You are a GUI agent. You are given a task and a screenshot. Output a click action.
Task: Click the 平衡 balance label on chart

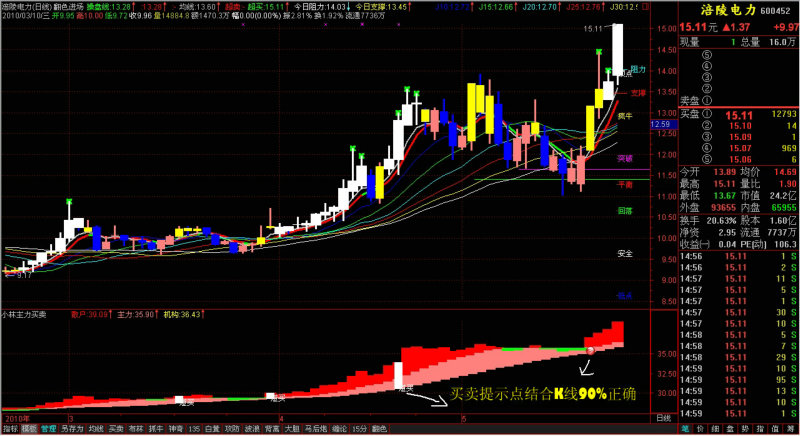[x=625, y=185]
